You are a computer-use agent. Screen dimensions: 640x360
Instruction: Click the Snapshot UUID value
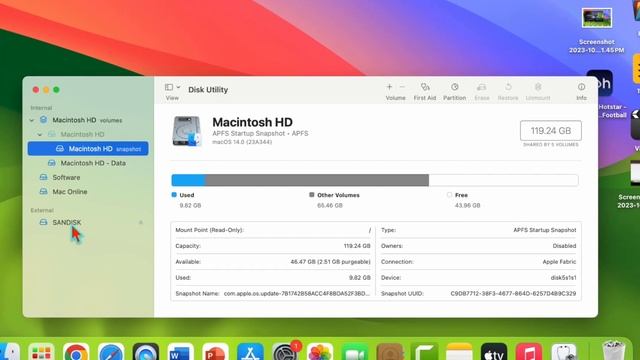(513, 293)
